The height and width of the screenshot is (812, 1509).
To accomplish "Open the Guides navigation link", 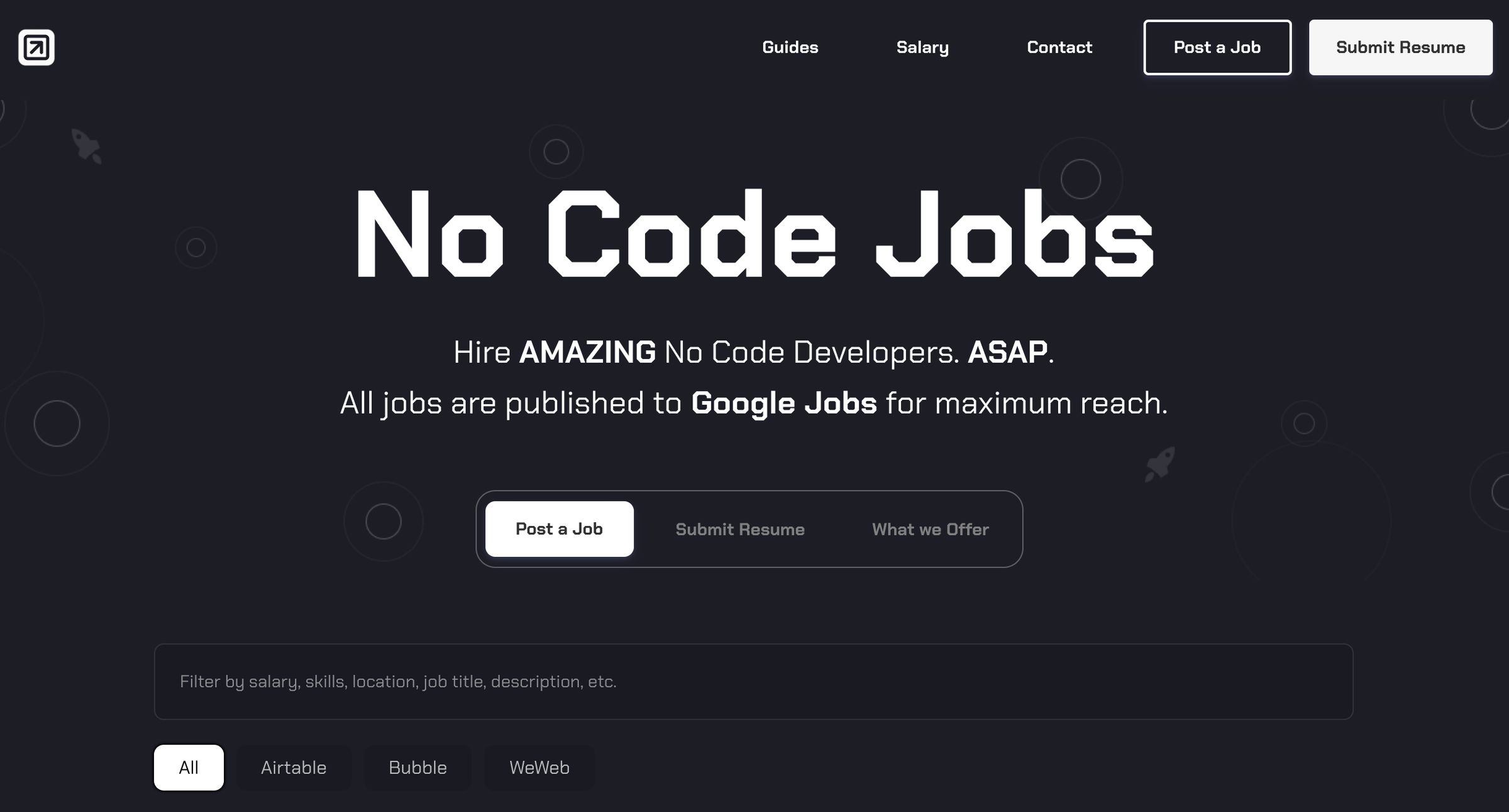I will click(x=790, y=47).
